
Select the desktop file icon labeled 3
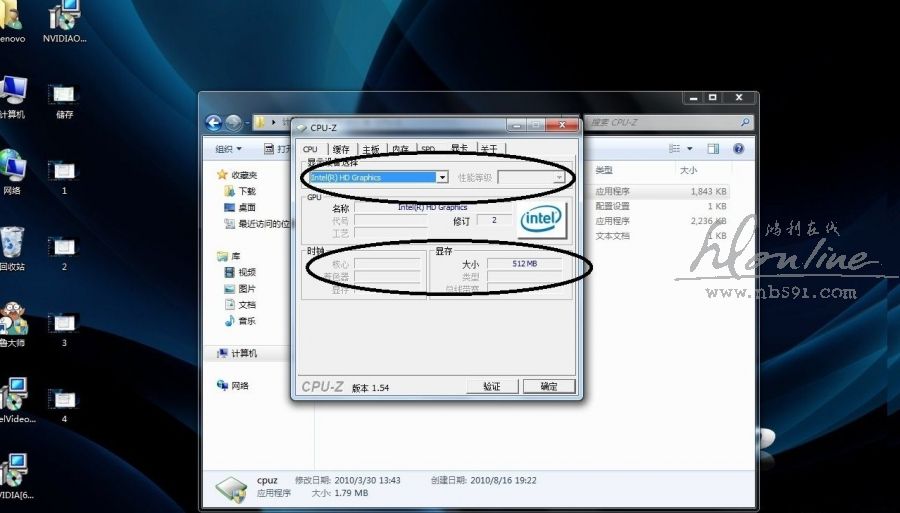pyautogui.click(x=63, y=325)
